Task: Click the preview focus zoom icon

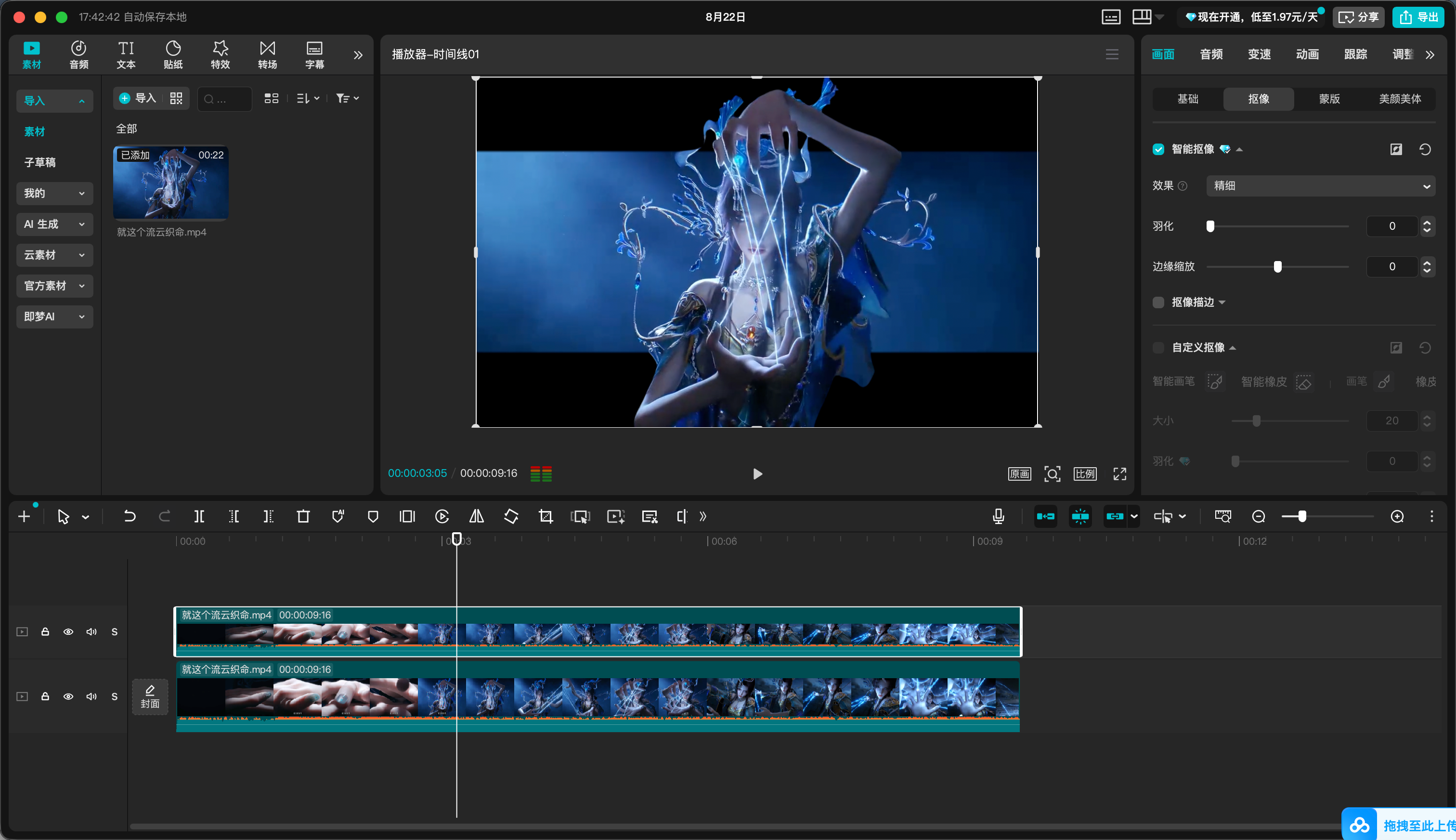Action: click(x=1053, y=473)
